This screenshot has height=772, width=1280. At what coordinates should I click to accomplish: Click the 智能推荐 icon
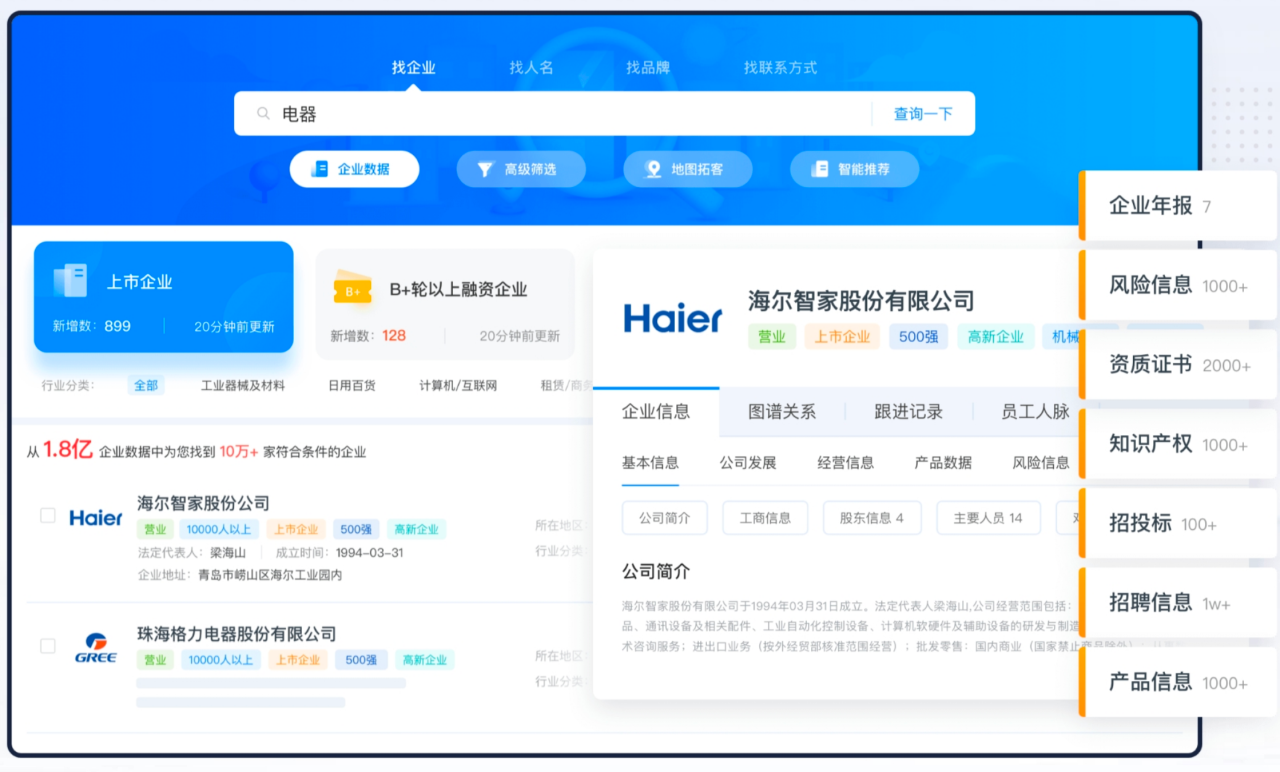coord(820,169)
